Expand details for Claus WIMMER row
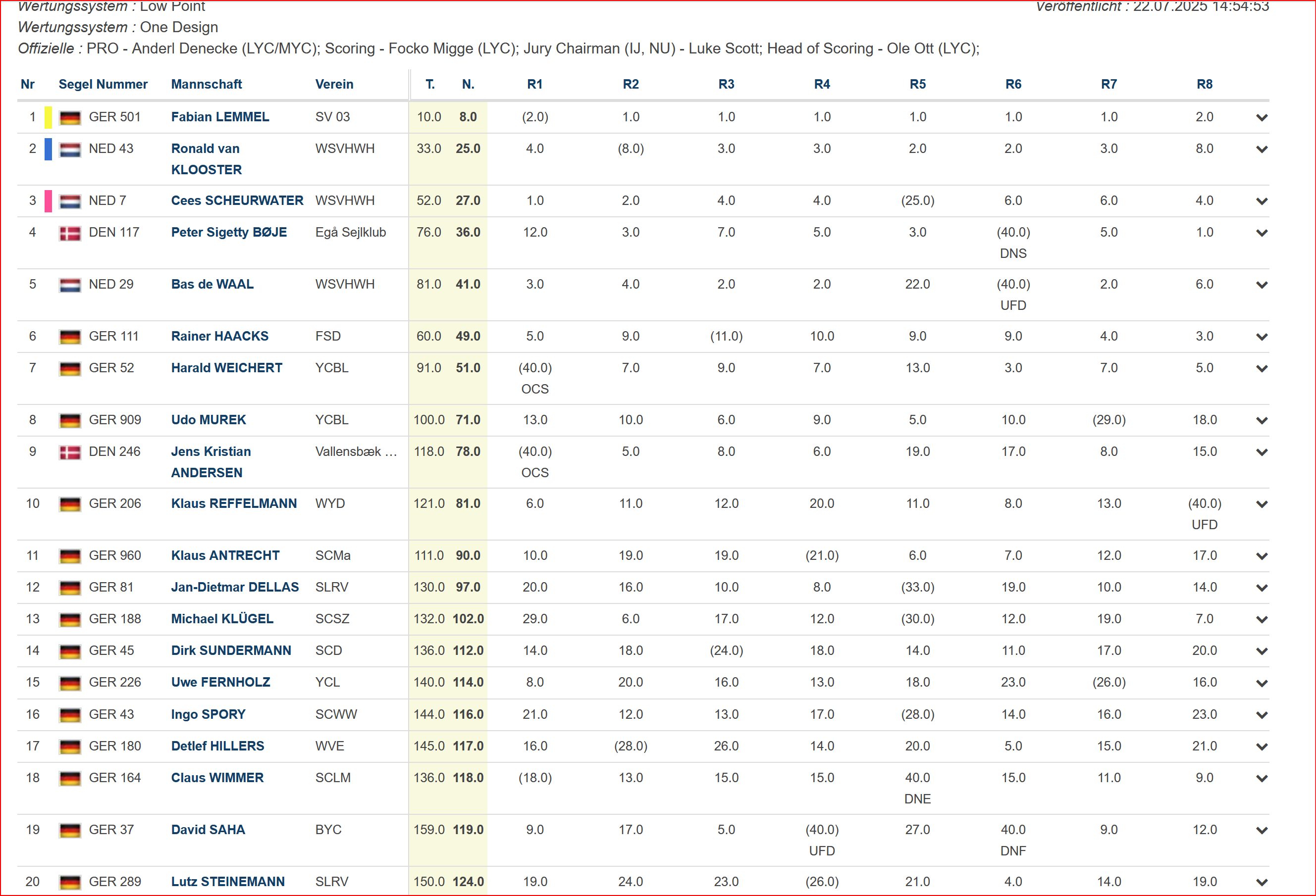The height and width of the screenshot is (896, 1316). pyautogui.click(x=1261, y=779)
